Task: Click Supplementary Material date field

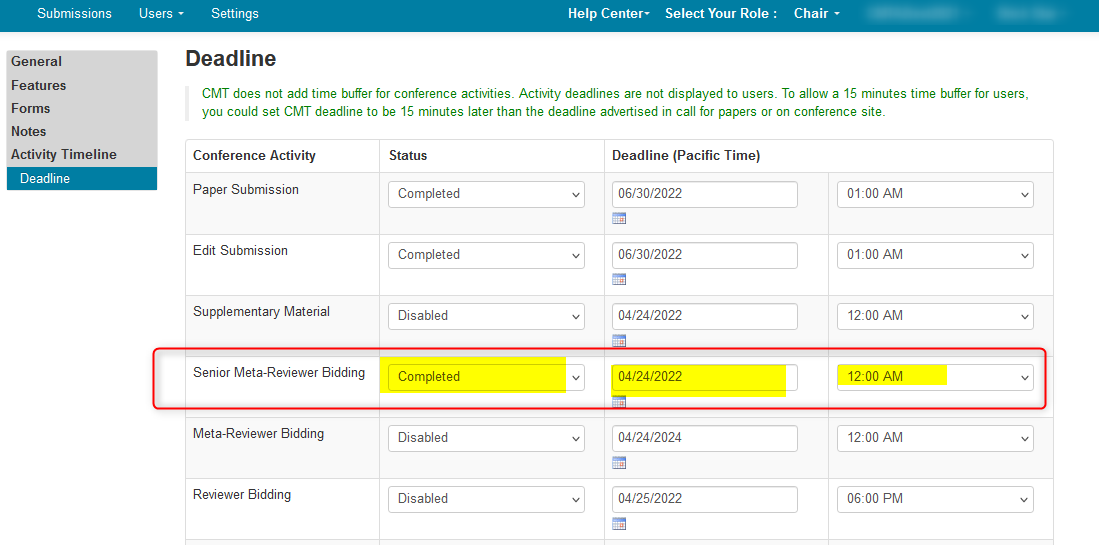Action: 704,316
